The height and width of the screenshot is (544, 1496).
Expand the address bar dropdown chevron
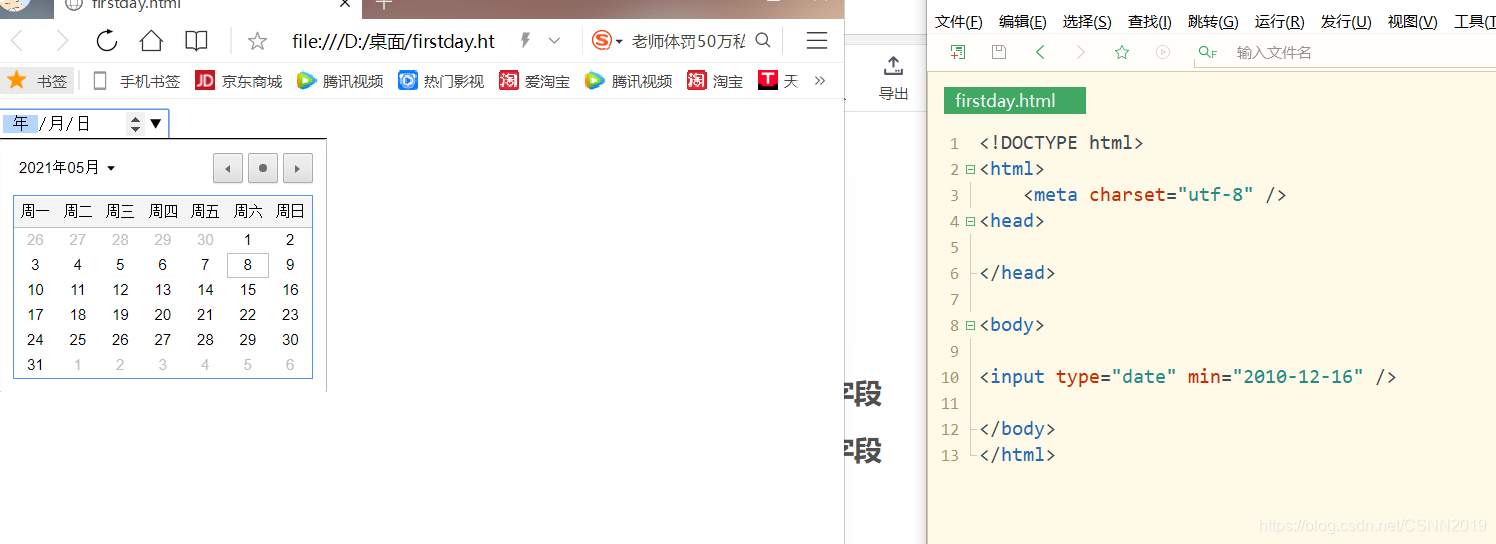554,41
